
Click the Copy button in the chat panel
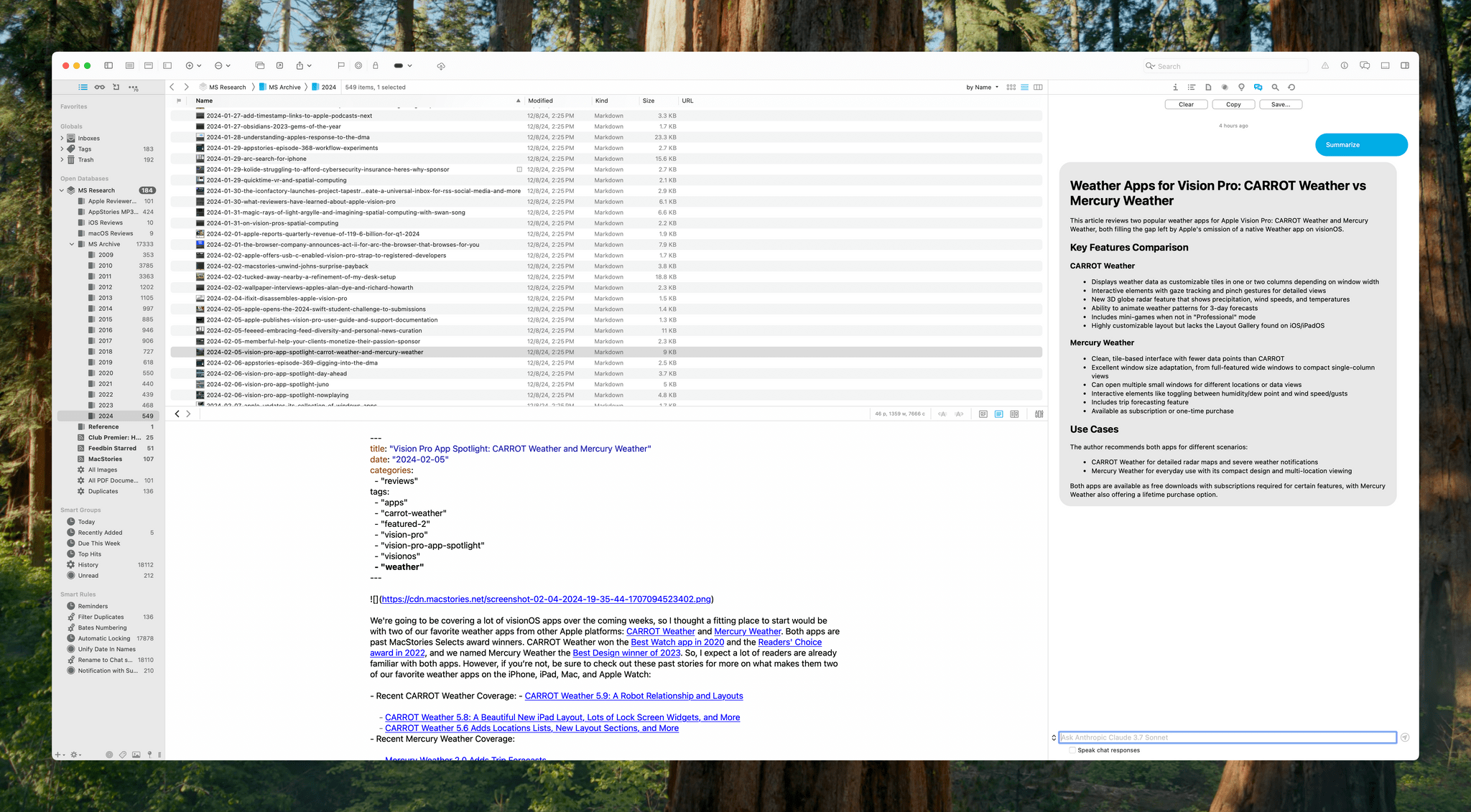click(x=1233, y=104)
